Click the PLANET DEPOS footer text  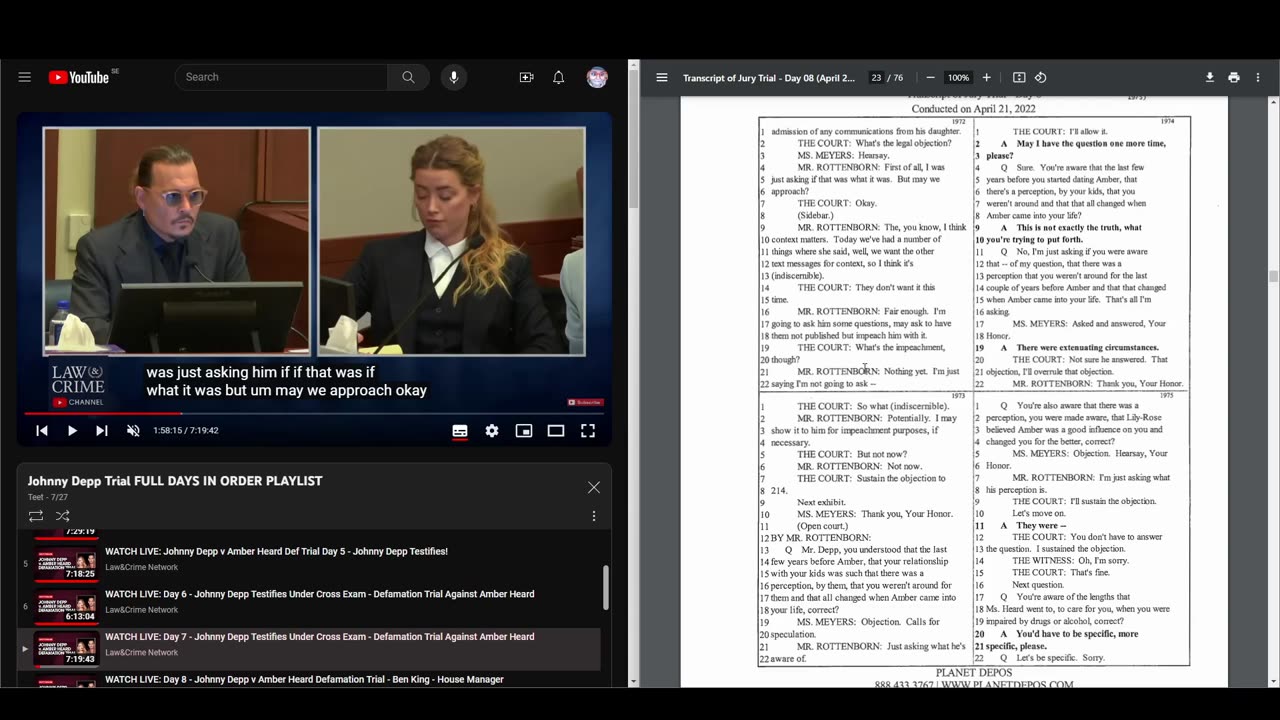pyautogui.click(x=974, y=673)
